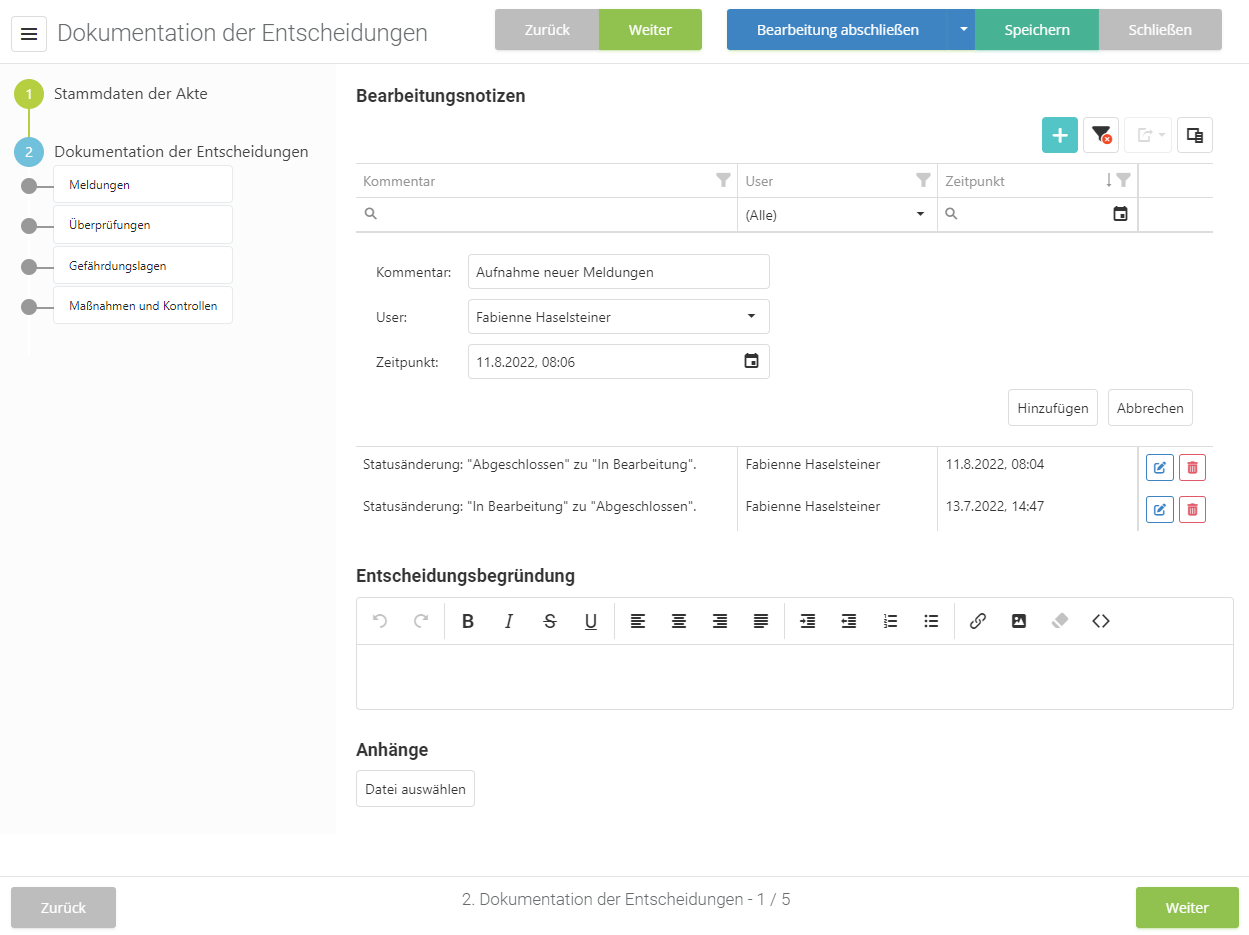Insert a hyperlink using the link icon
Screen dimensions: 1249x935
977,621
